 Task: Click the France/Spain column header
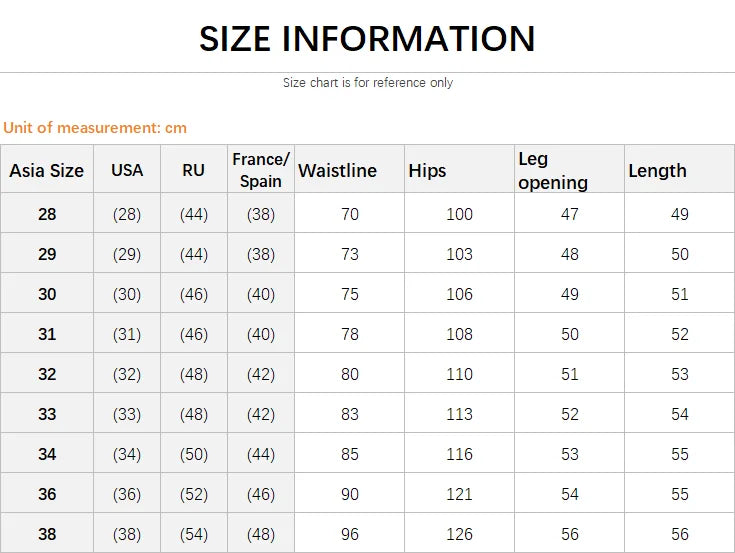261,170
